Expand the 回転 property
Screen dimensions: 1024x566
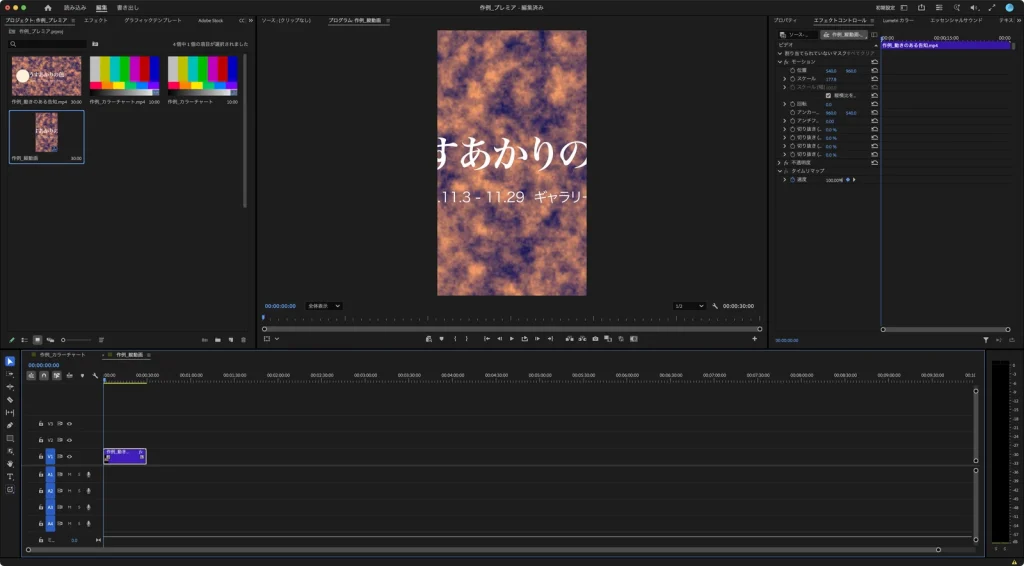[785, 104]
